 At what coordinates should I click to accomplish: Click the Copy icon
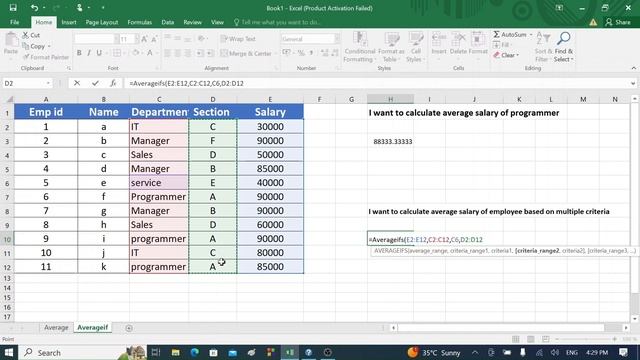(26, 46)
